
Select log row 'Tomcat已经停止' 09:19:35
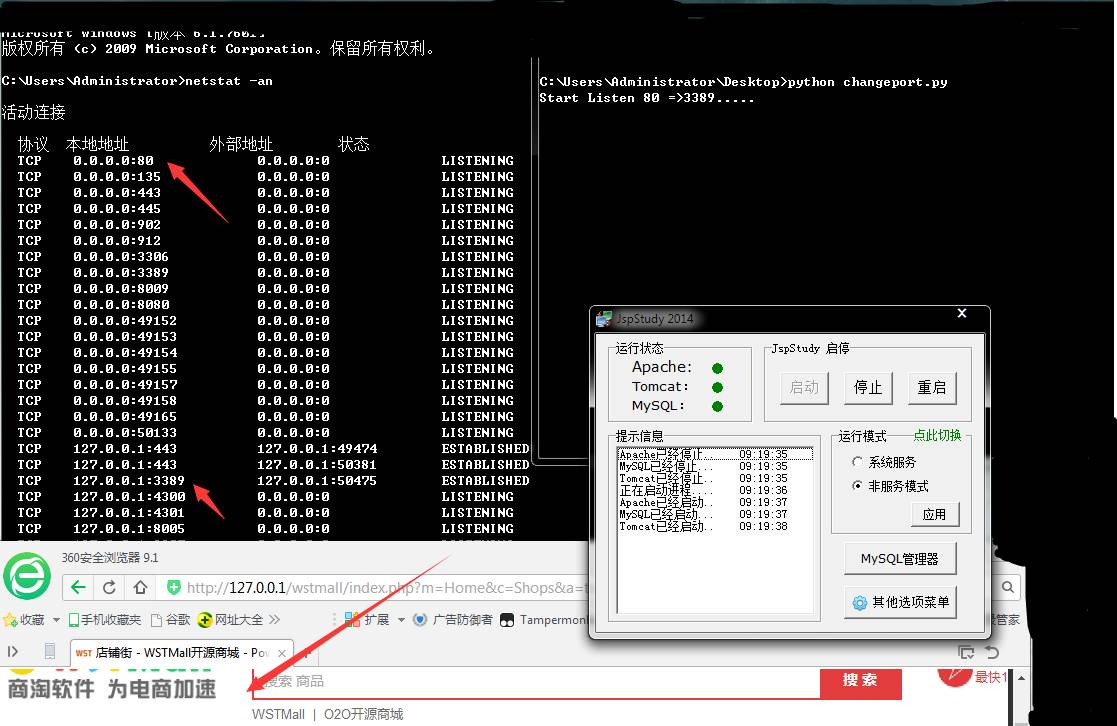pos(715,479)
